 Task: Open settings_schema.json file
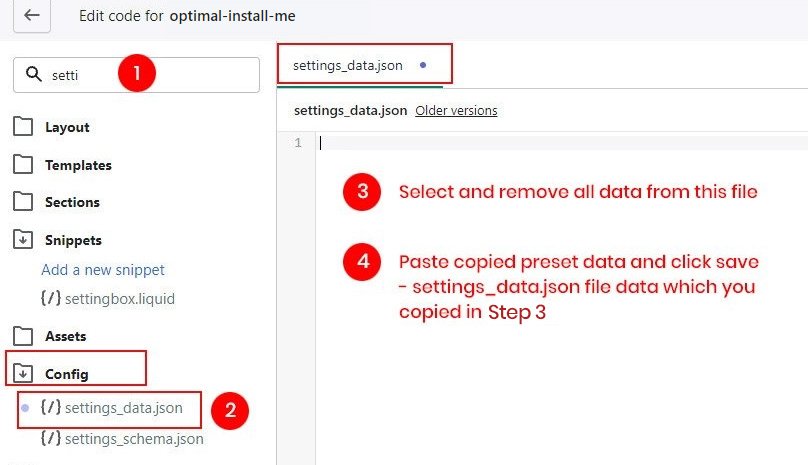click(x=133, y=438)
